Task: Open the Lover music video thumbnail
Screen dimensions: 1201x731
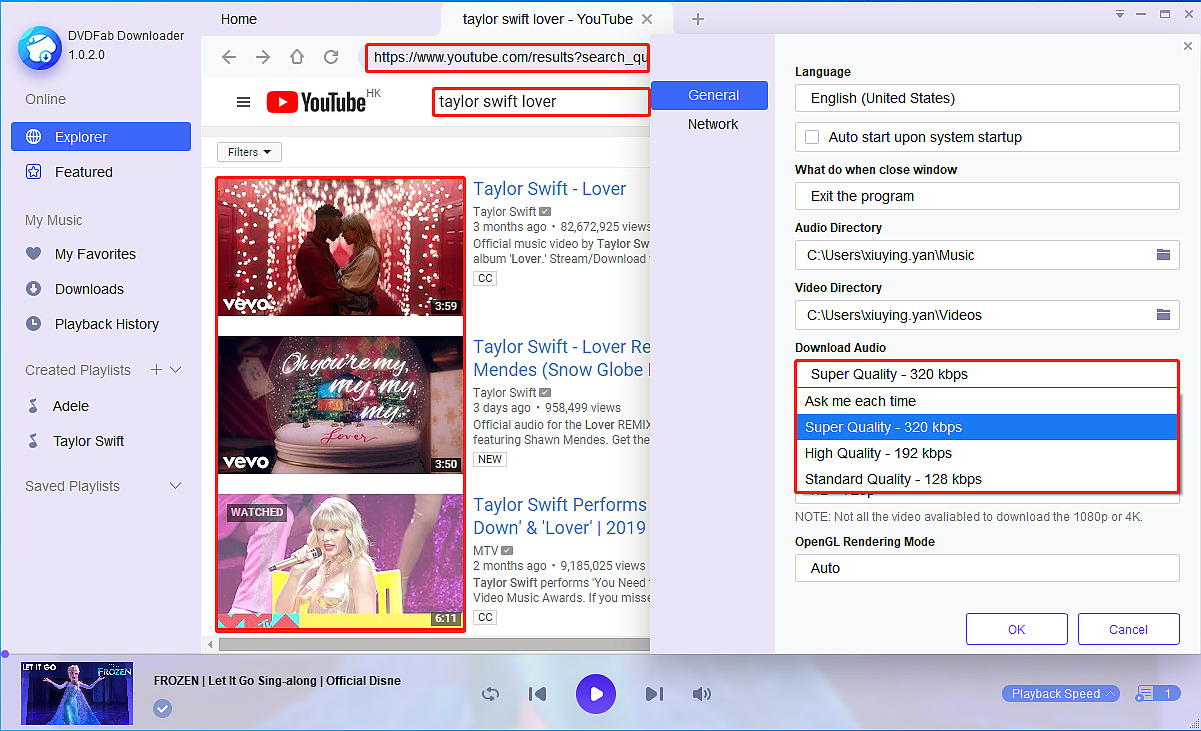Action: click(340, 247)
